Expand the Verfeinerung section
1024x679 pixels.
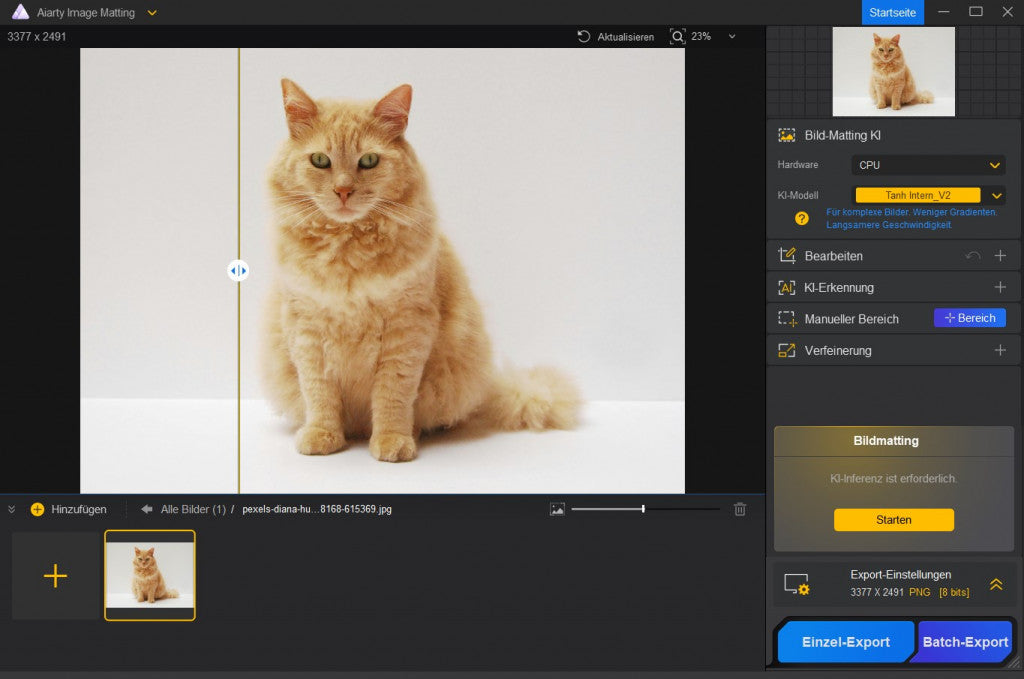(999, 351)
